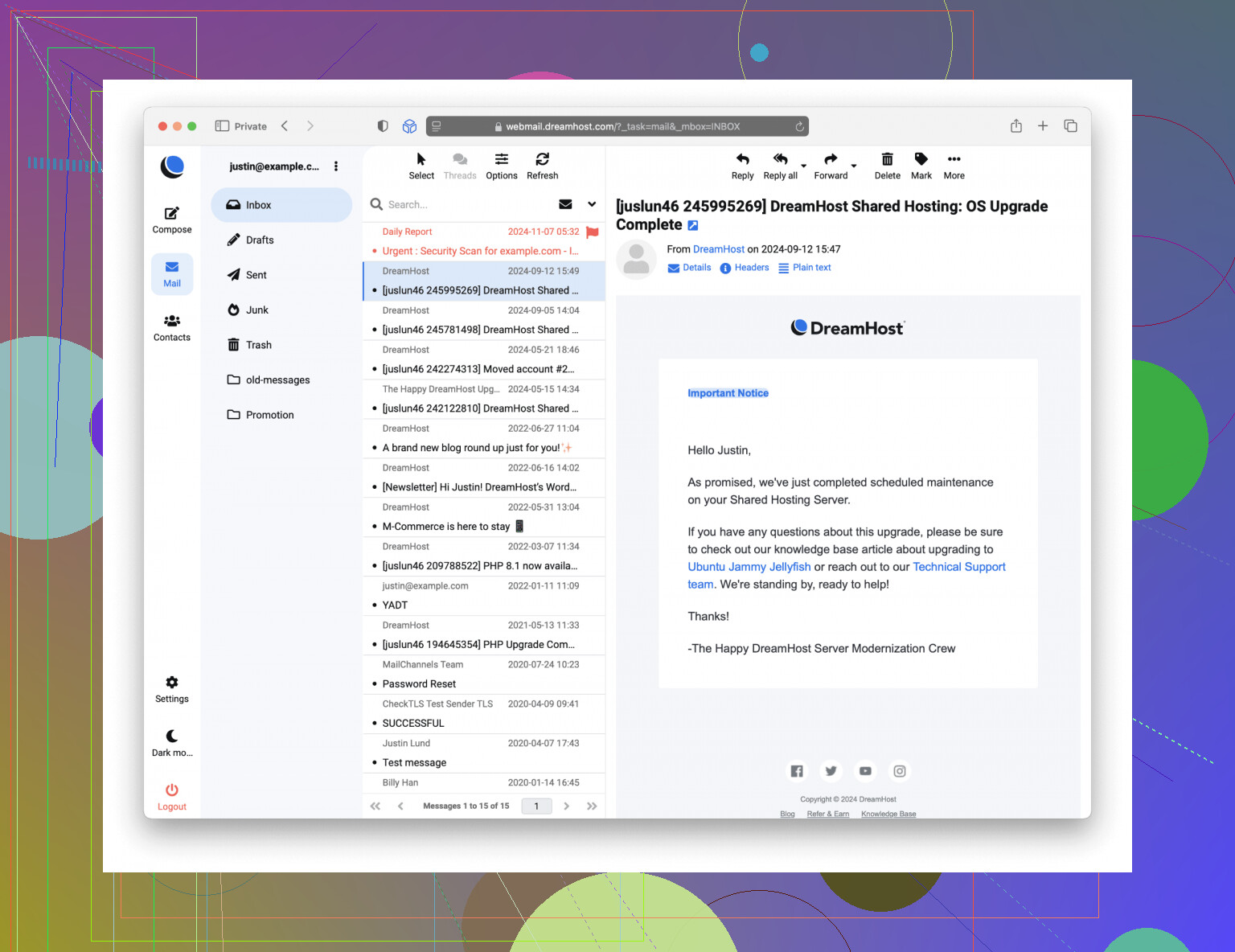Expand the Forward options arrow
This screenshot has height=952, width=1235.
click(854, 166)
